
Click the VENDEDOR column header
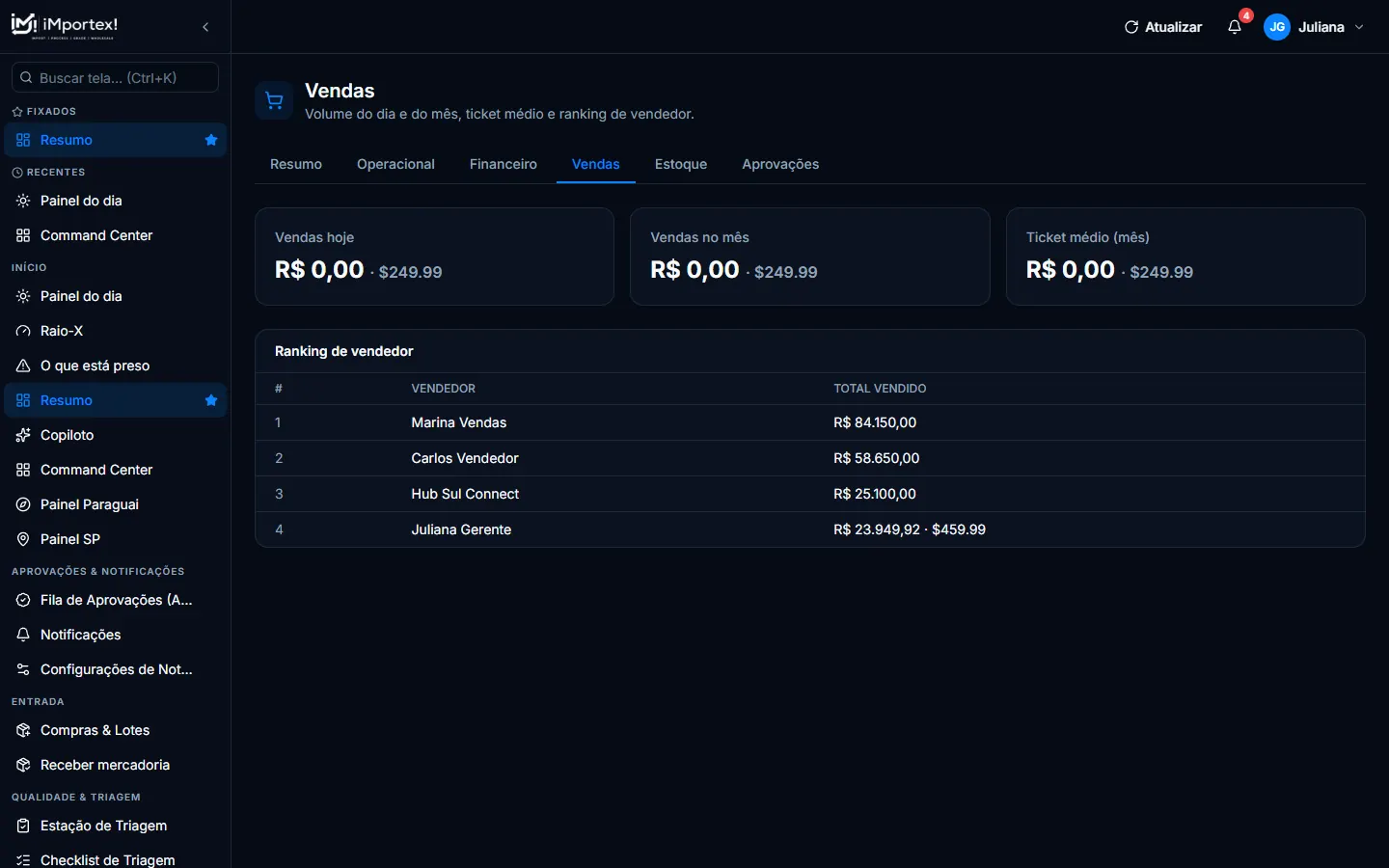click(x=443, y=389)
